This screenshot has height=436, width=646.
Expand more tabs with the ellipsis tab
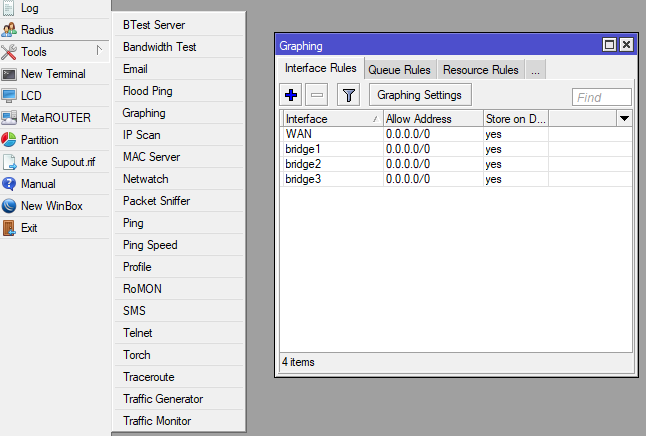pyautogui.click(x=535, y=70)
